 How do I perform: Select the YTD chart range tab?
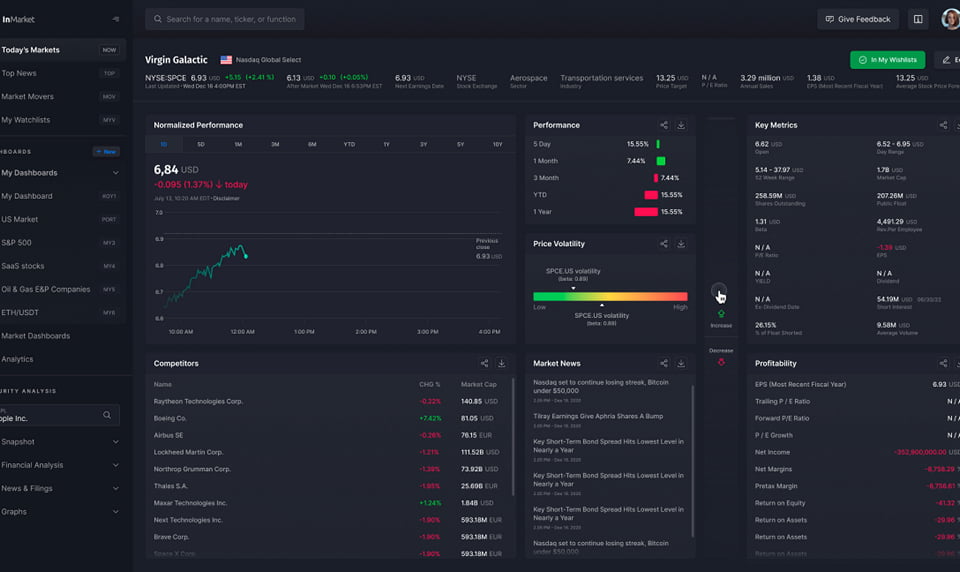coord(349,145)
